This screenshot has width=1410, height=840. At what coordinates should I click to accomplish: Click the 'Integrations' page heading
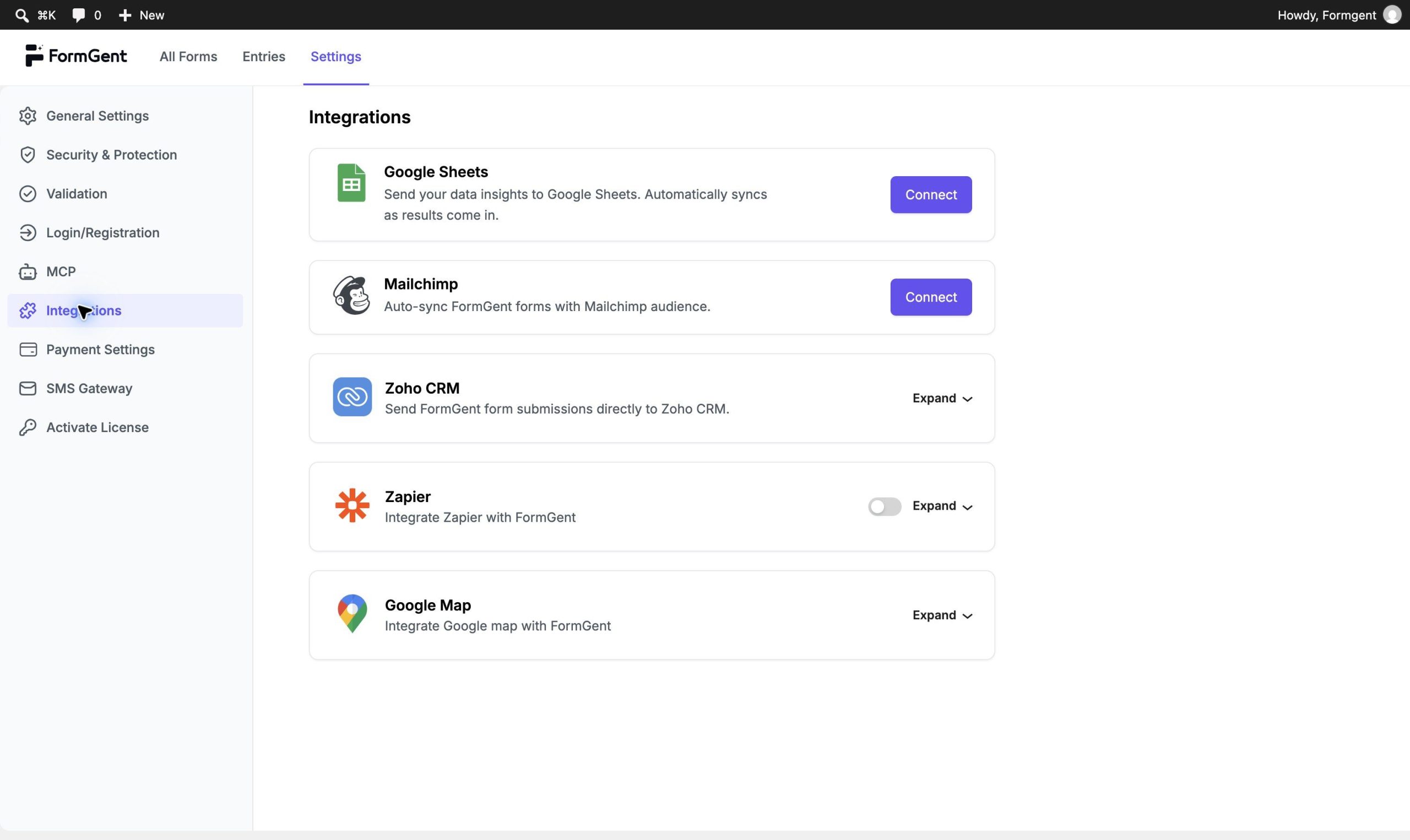(360, 117)
